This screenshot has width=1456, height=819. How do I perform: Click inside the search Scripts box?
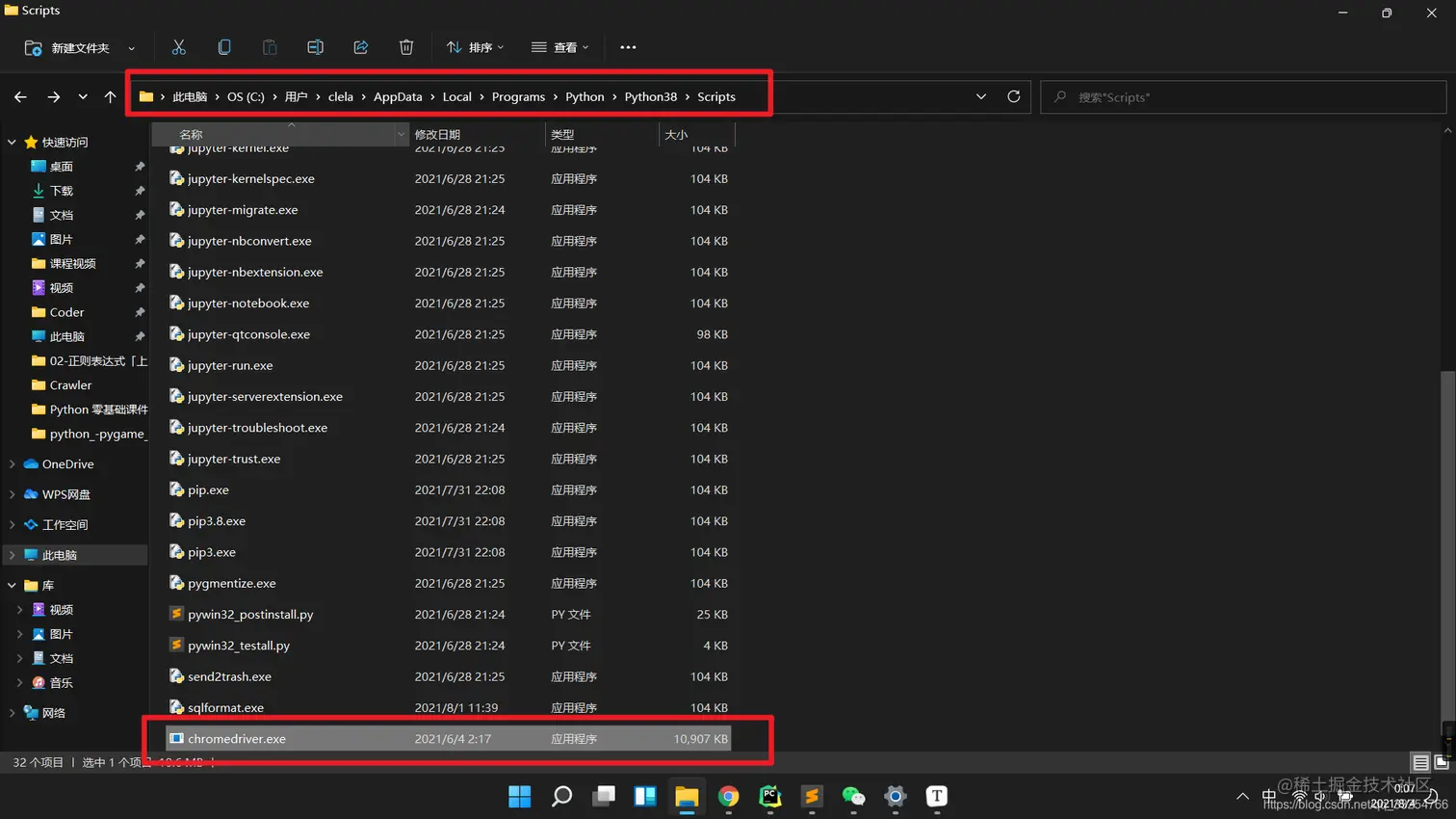[x=1243, y=97]
